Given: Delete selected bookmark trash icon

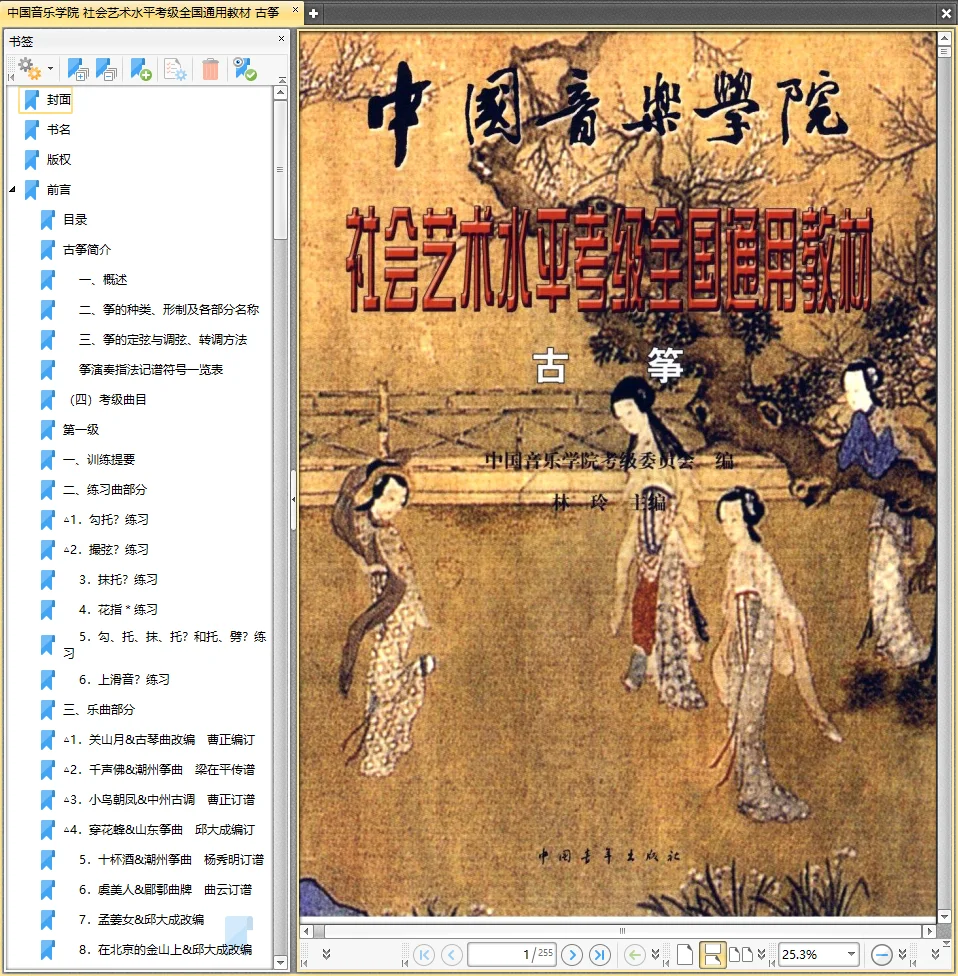Looking at the screenshot, I should (210, 68).
